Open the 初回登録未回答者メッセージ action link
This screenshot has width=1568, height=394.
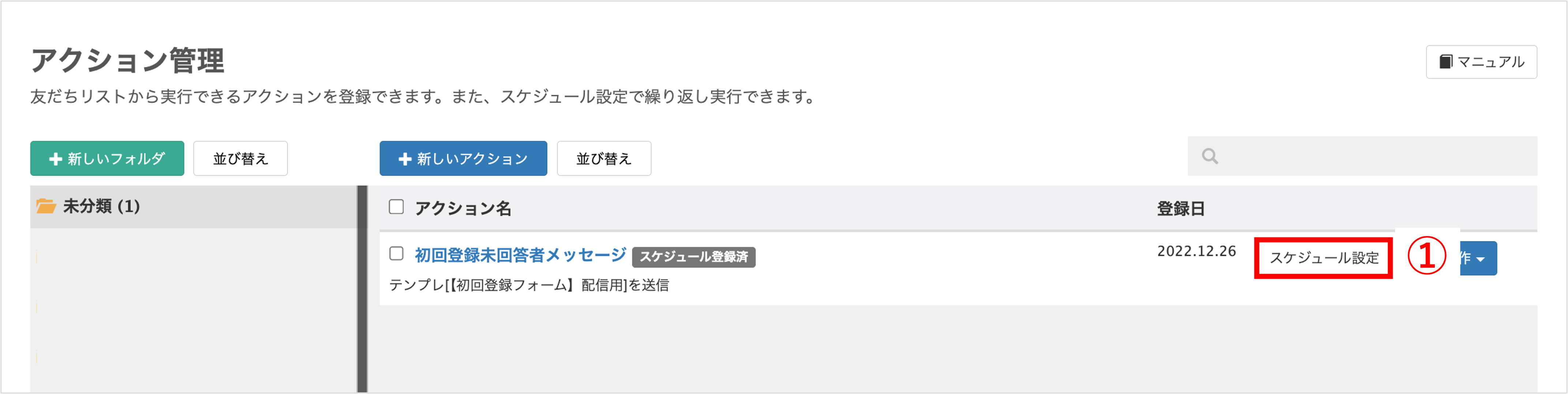point(520,255)
